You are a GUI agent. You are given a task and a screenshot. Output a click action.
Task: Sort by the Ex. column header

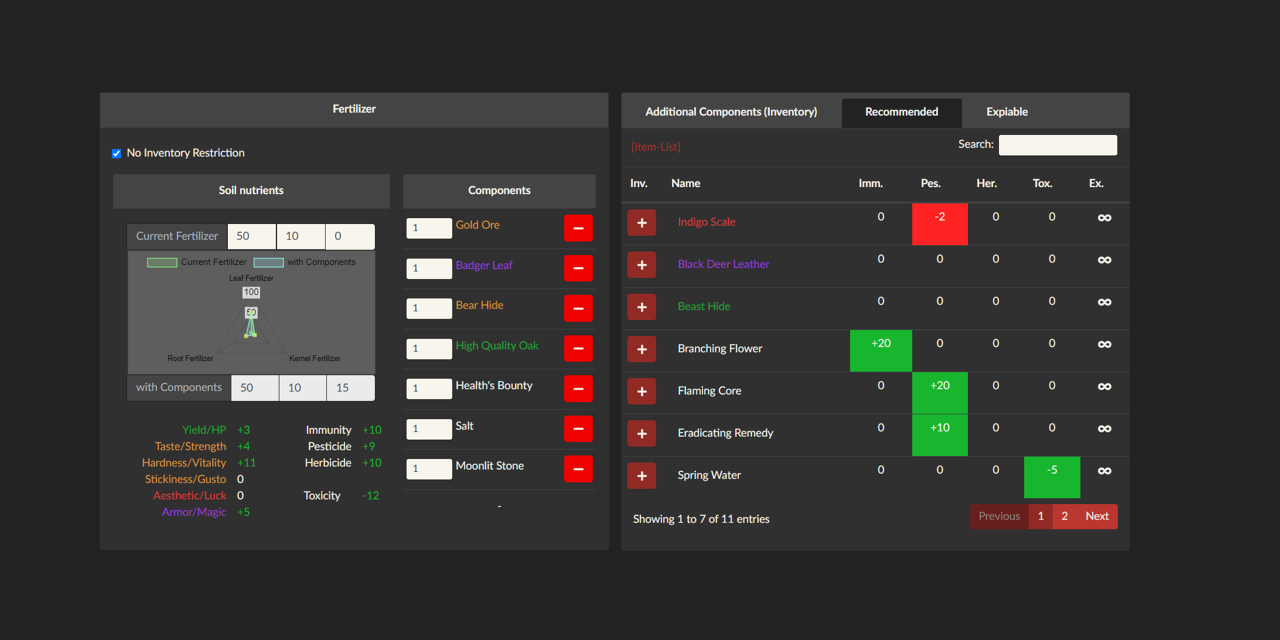(x=1097, y=183)
